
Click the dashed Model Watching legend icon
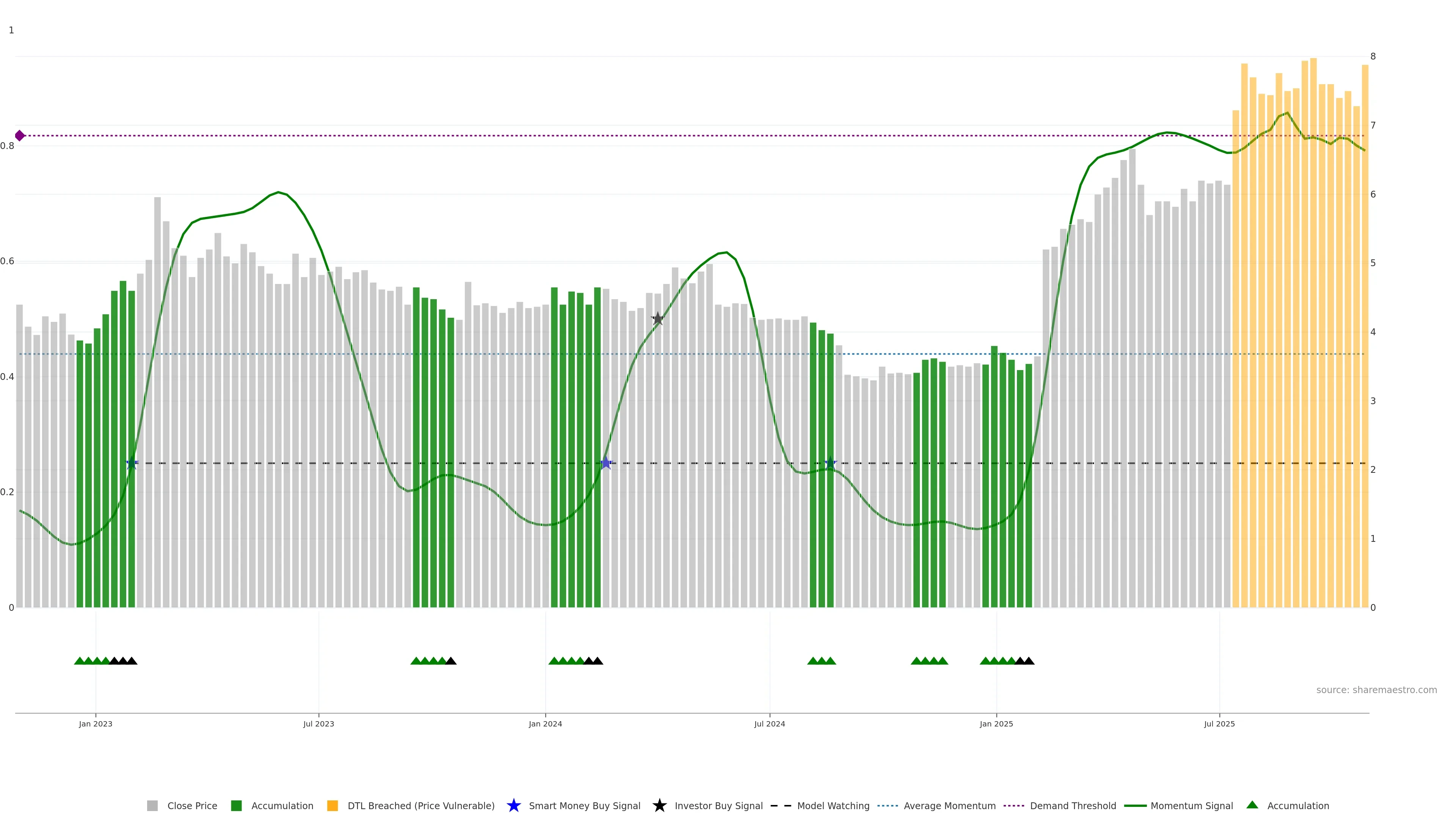coord(781,805)
